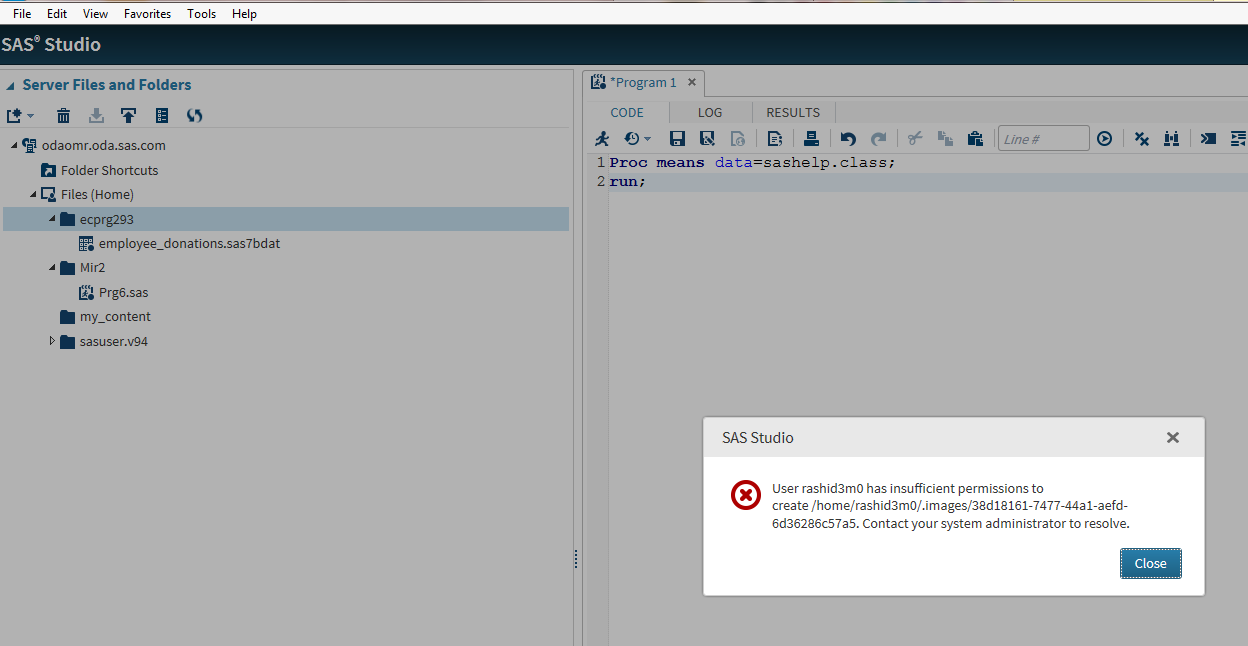Screen dimensions: 1248x646
Task: Undo the last code edit
Action: pyautogui.click(x=846, y=138)
